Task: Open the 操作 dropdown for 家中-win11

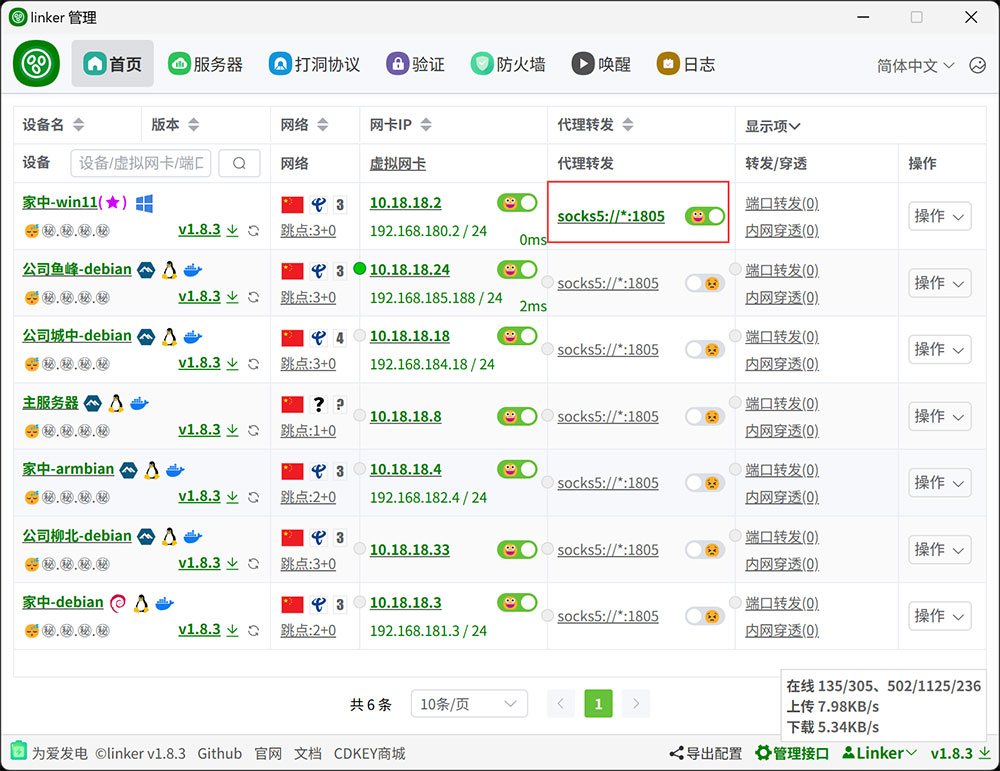Action: pos(939,216)
